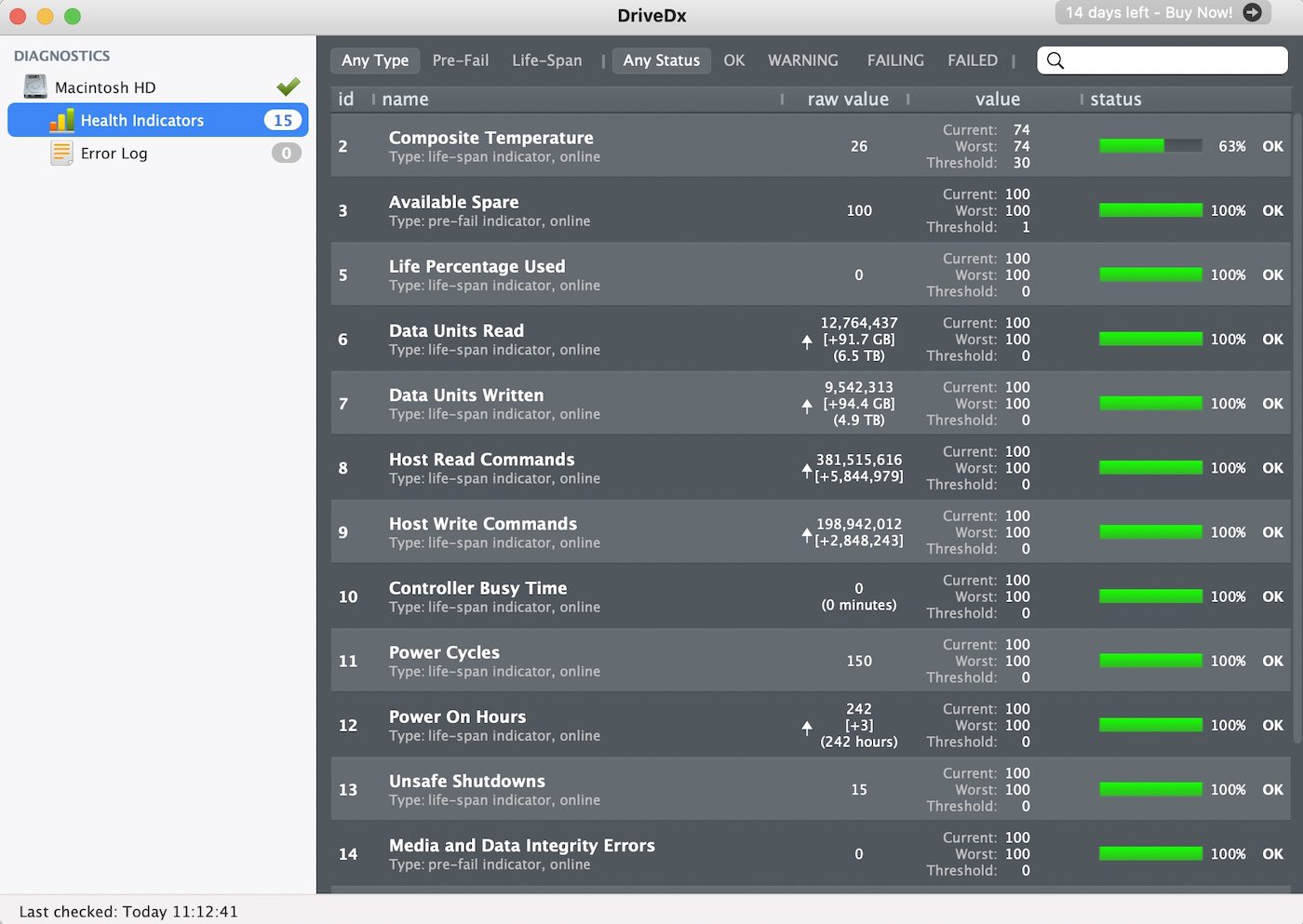Click the magnifying glass search icon

click(x=1054, y=60)
